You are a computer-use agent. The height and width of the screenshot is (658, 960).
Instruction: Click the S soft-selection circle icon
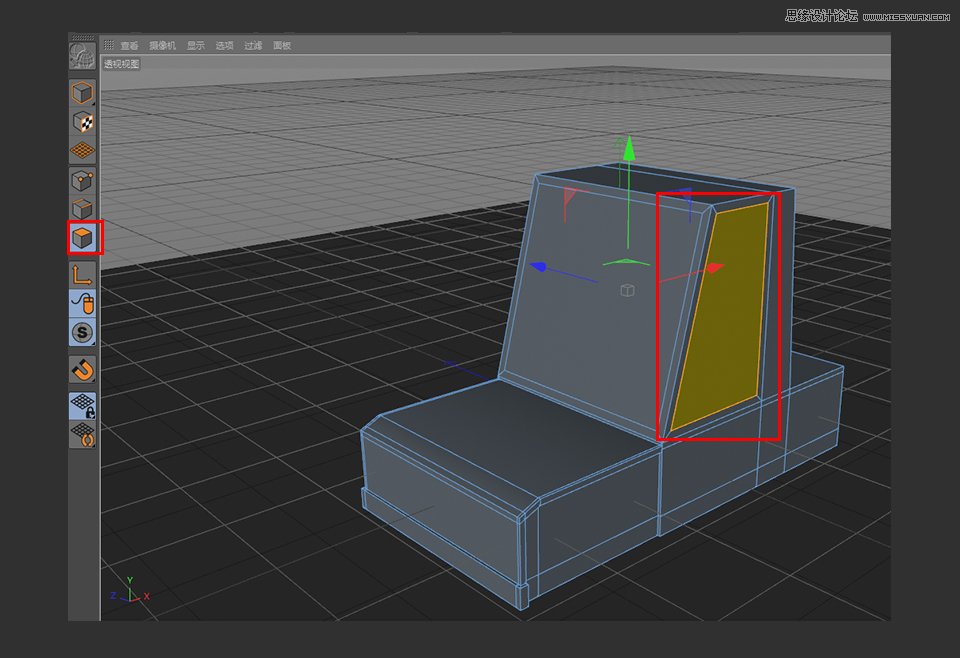tap(83, 329)
